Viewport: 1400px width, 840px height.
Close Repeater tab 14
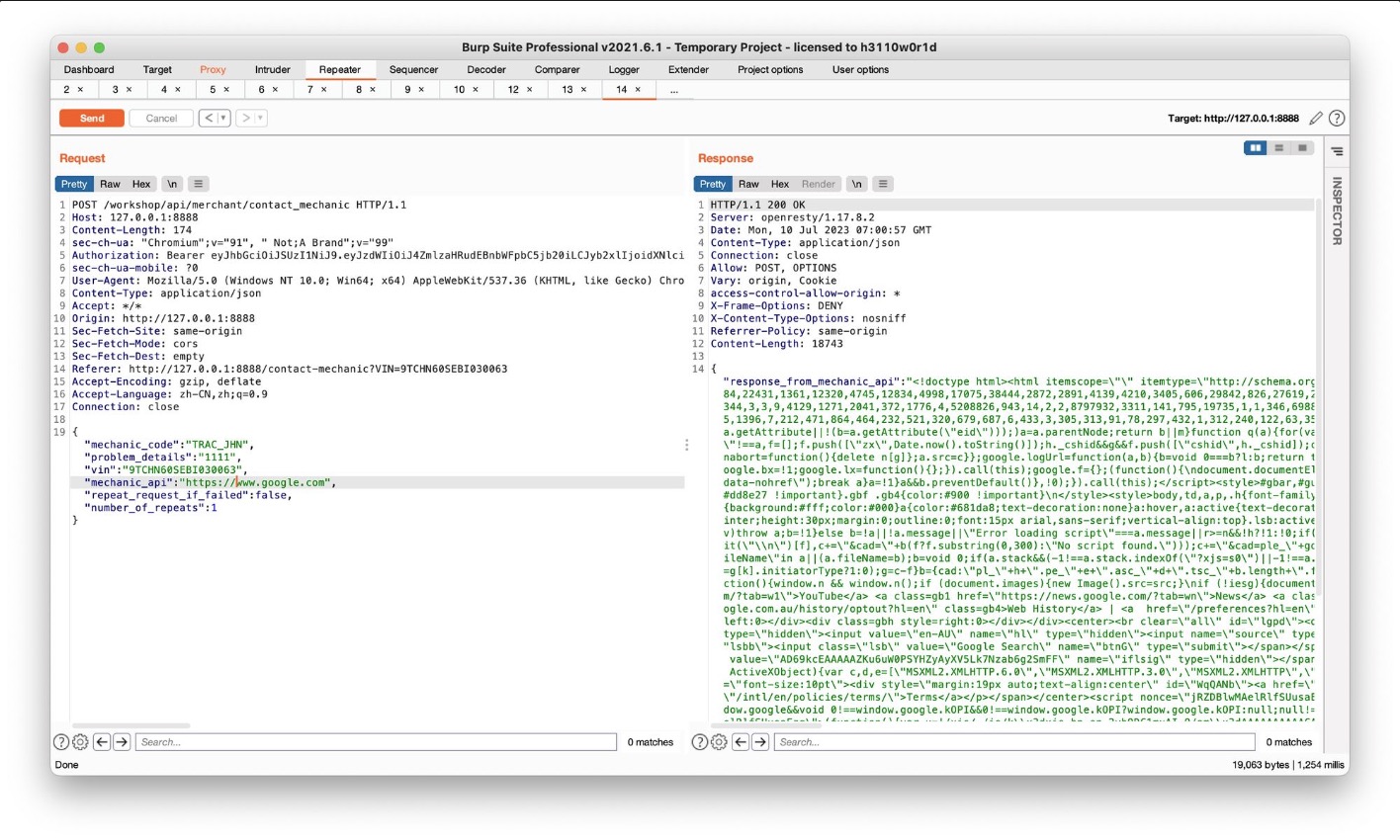point(638,90)
